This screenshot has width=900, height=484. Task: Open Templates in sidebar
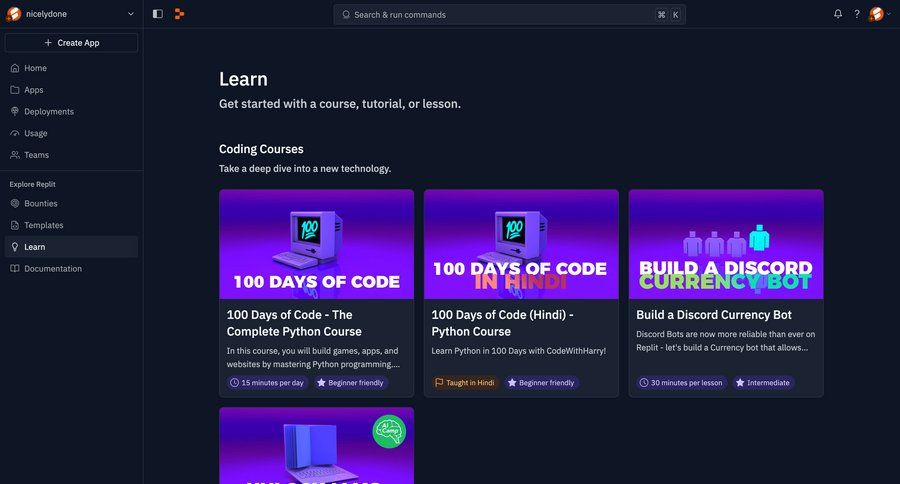click(71, 225)
